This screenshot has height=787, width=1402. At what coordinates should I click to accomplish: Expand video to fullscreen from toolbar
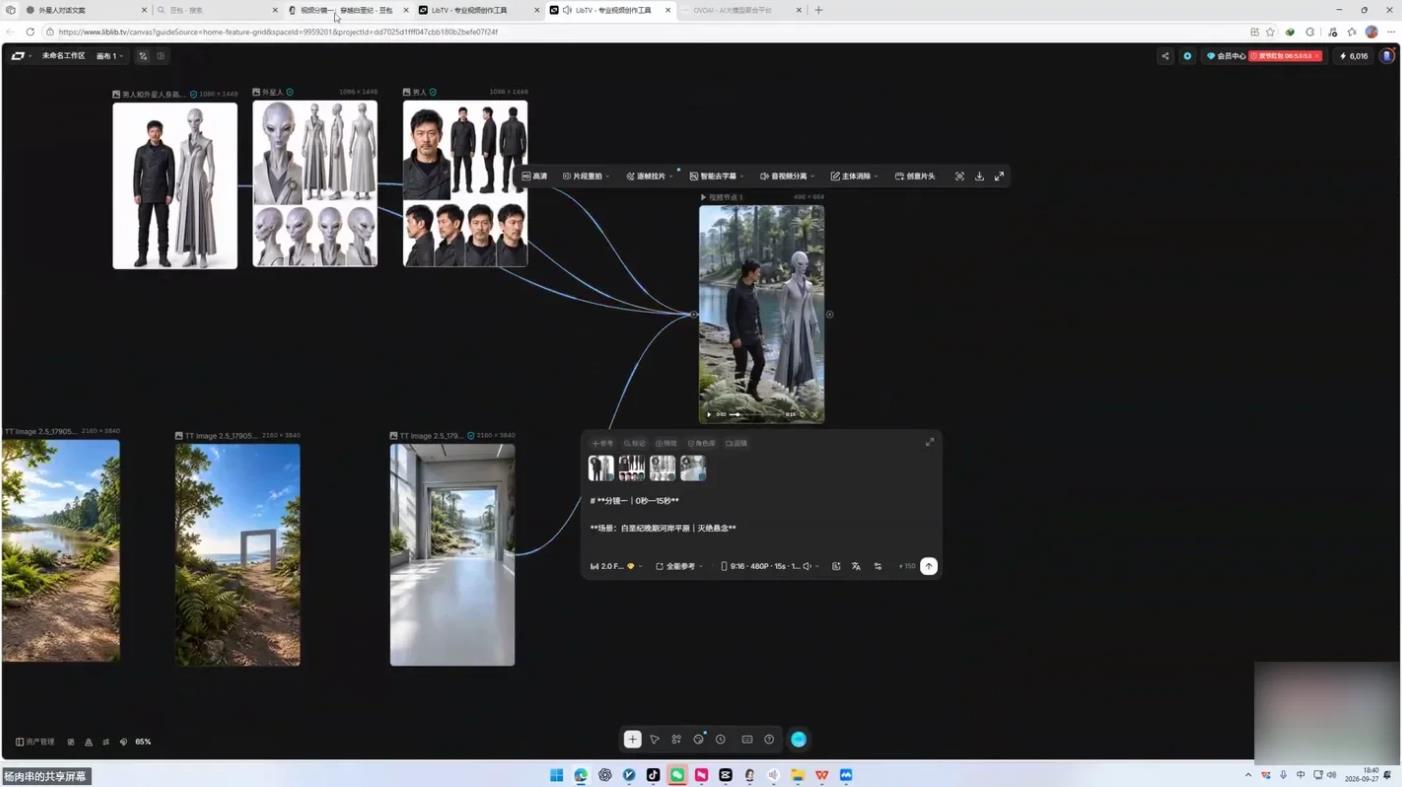pyautogui.click(x=999, y=176)
